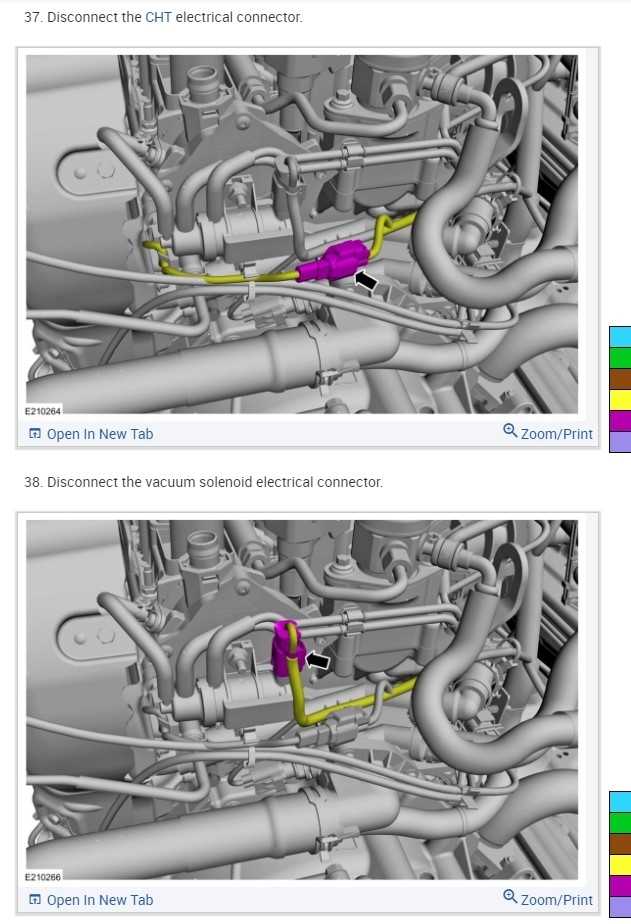Select the lavender swatch beside step 38 image
This screenshot has height=924, width=631.
[x=620, y=907]
